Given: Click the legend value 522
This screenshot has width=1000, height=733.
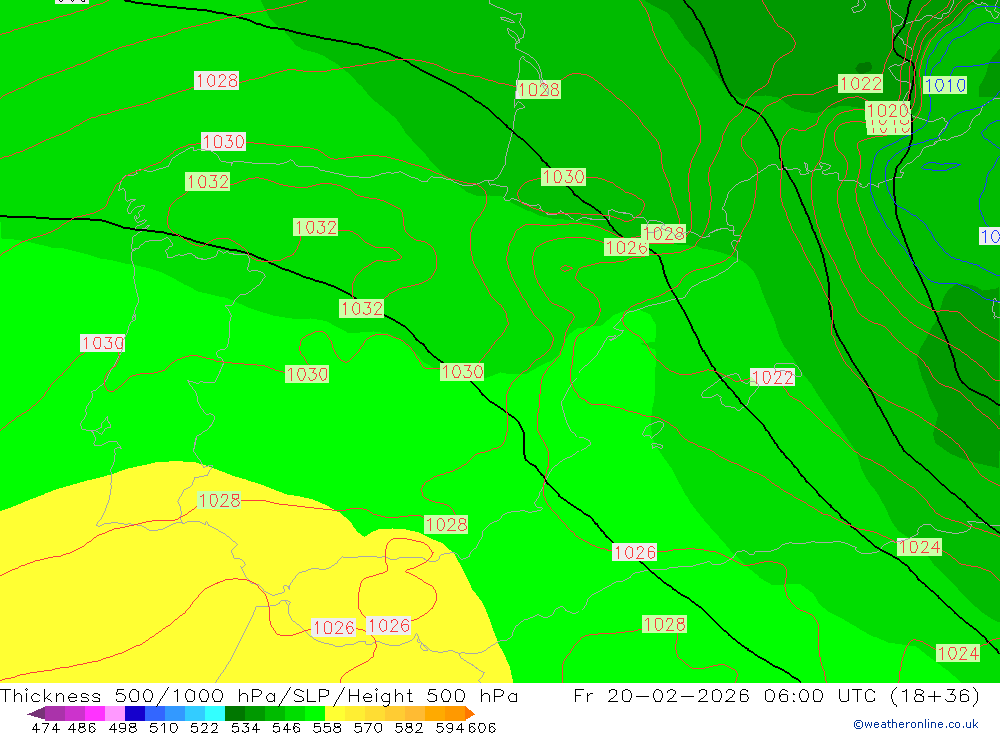Looking at the screenshot, I should tap(204, 727).
